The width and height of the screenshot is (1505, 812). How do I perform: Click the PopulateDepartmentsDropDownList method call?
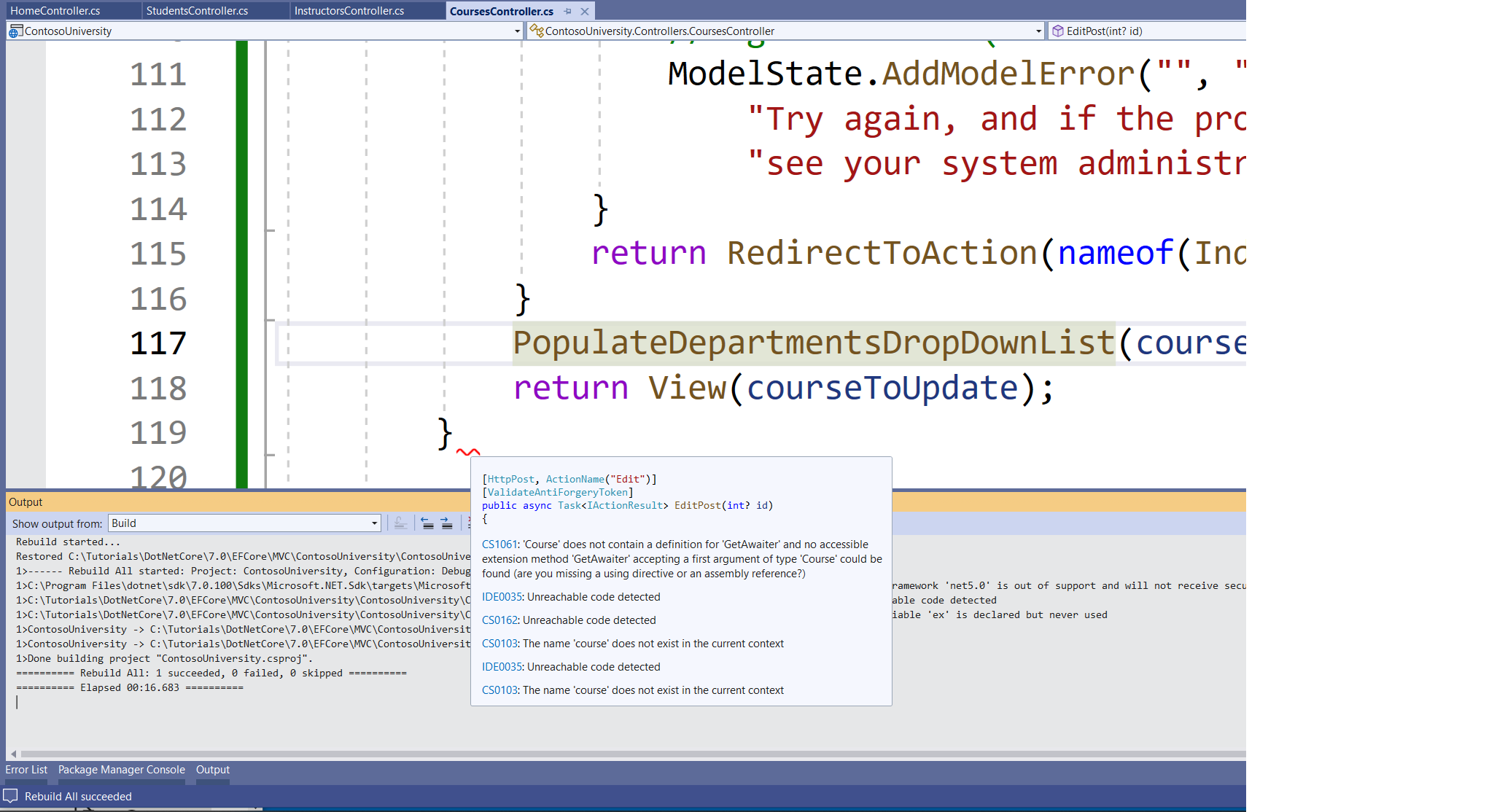click(814, 343)
